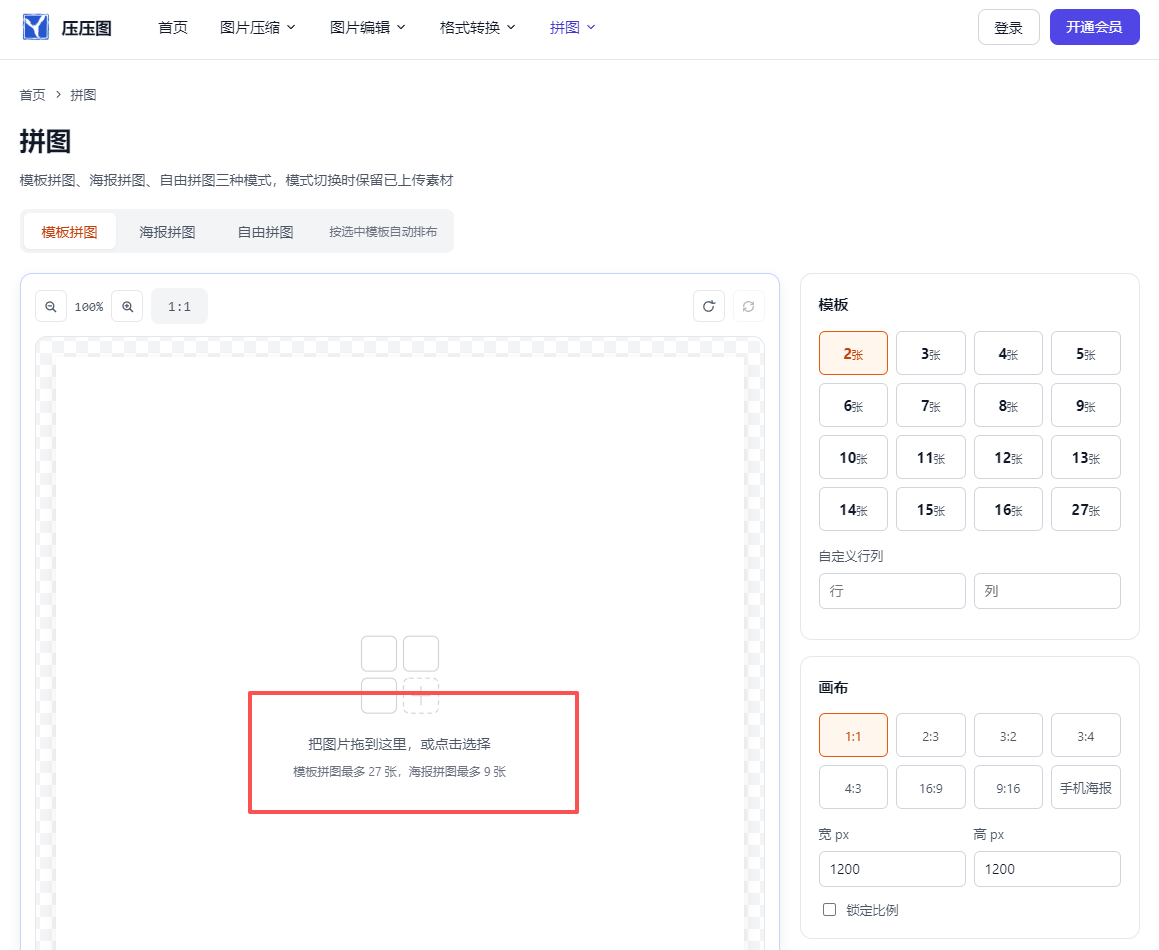
Task: Choose the 15张 template button
Action: point(931,509)
